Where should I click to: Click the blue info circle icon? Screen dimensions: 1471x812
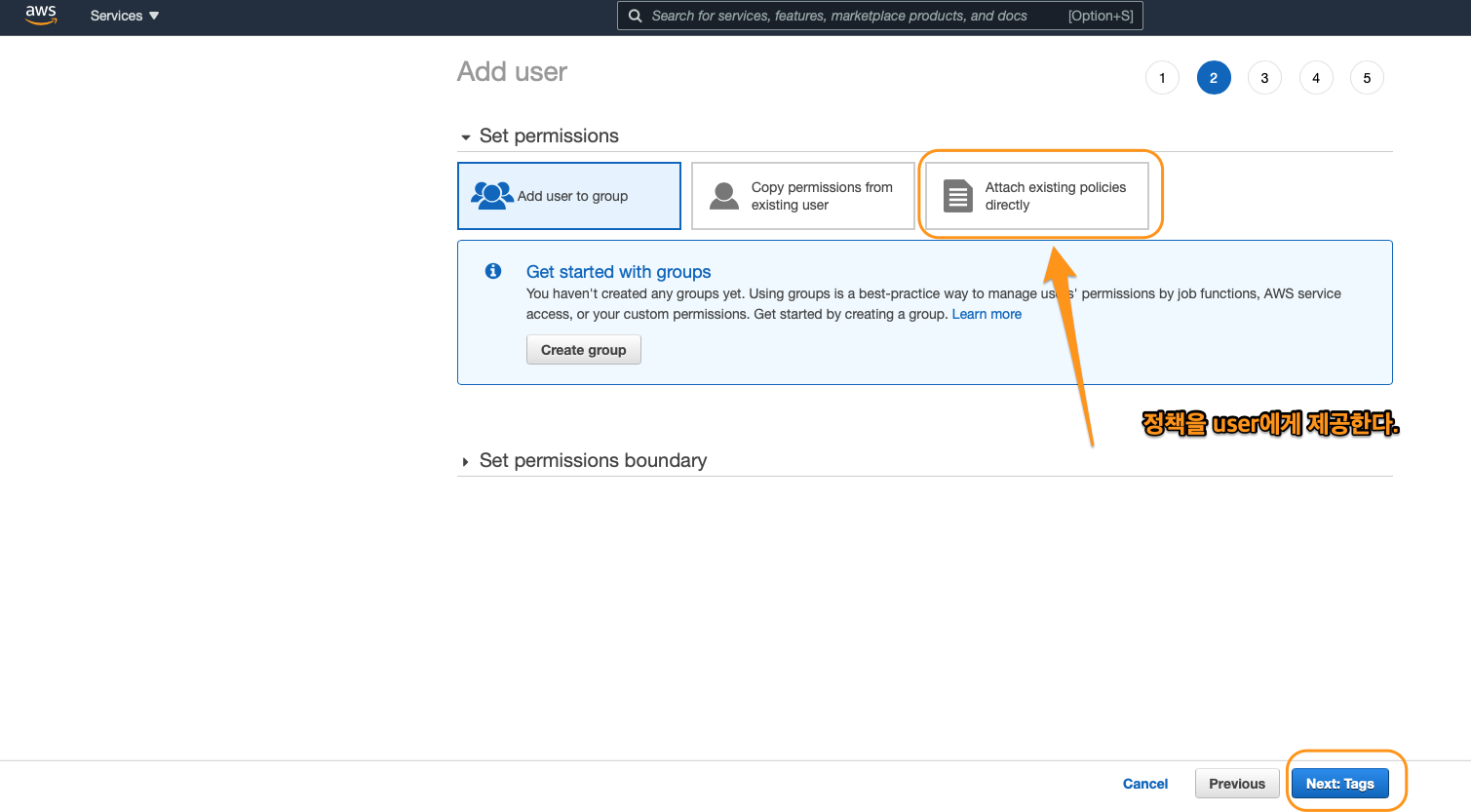click(493, 271)
